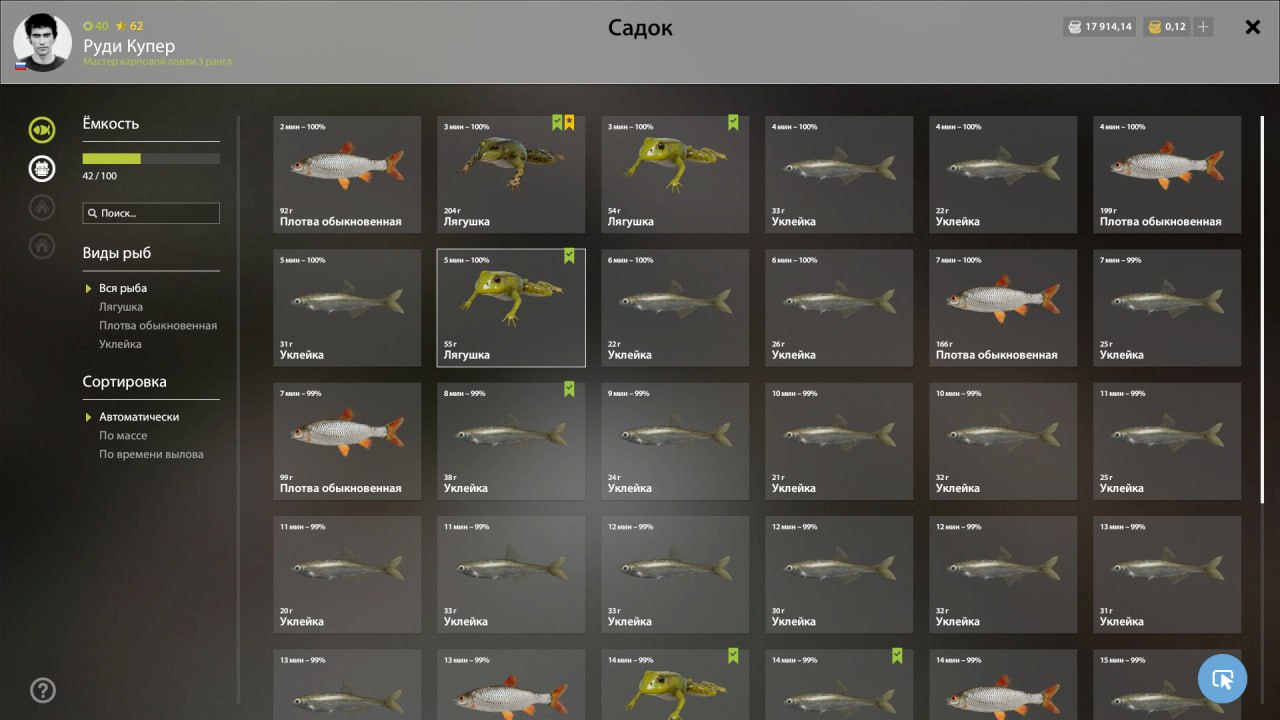This screenshot has width=1280, height=720.
Task: Open Руди Купер profile avatar
Action: (x=42, y=42)
